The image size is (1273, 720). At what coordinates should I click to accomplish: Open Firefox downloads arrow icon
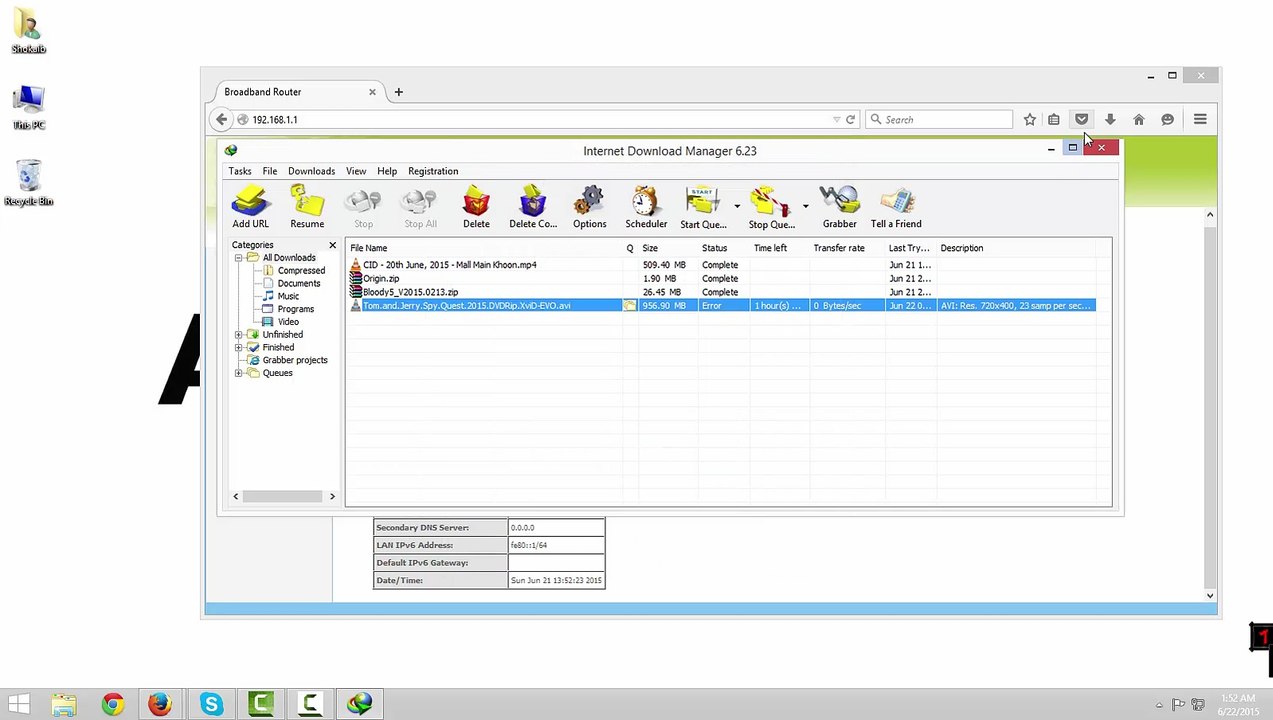(x=1110, y=120)
